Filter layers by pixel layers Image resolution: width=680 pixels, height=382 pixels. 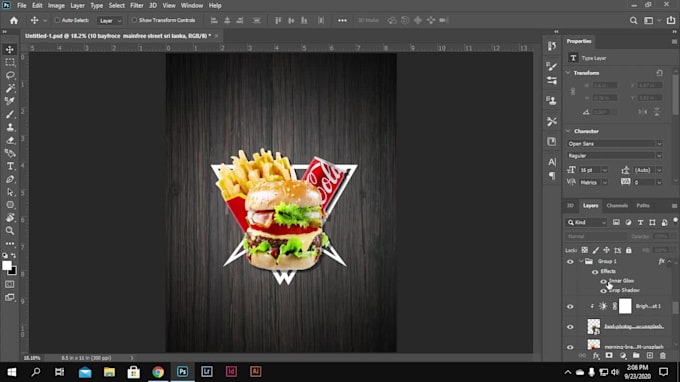[x=616, y=222]
